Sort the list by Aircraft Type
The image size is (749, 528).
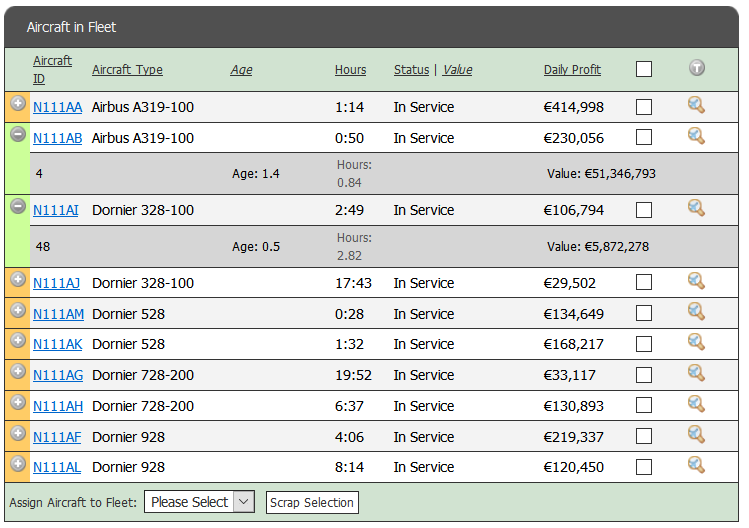tap(127, 70)
